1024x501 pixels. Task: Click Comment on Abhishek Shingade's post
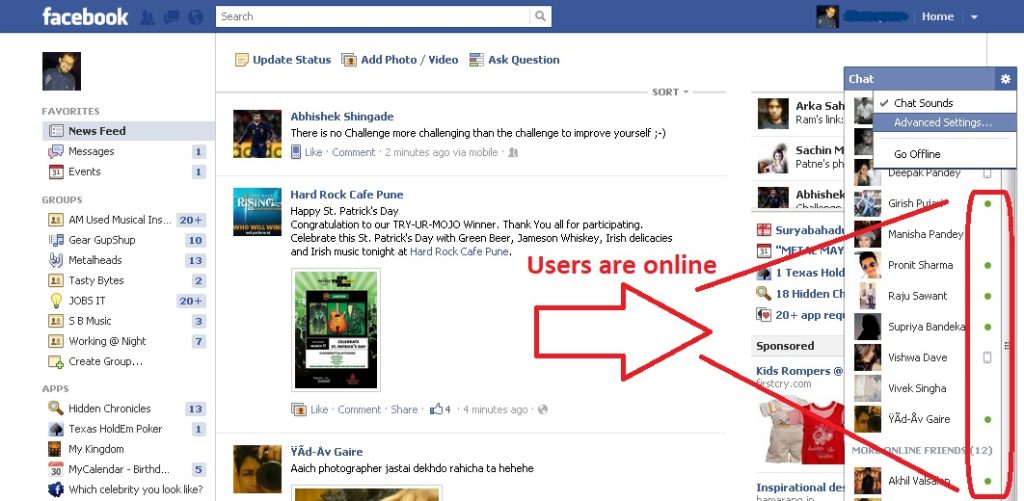pyautogui.click(x=354, y=152)
